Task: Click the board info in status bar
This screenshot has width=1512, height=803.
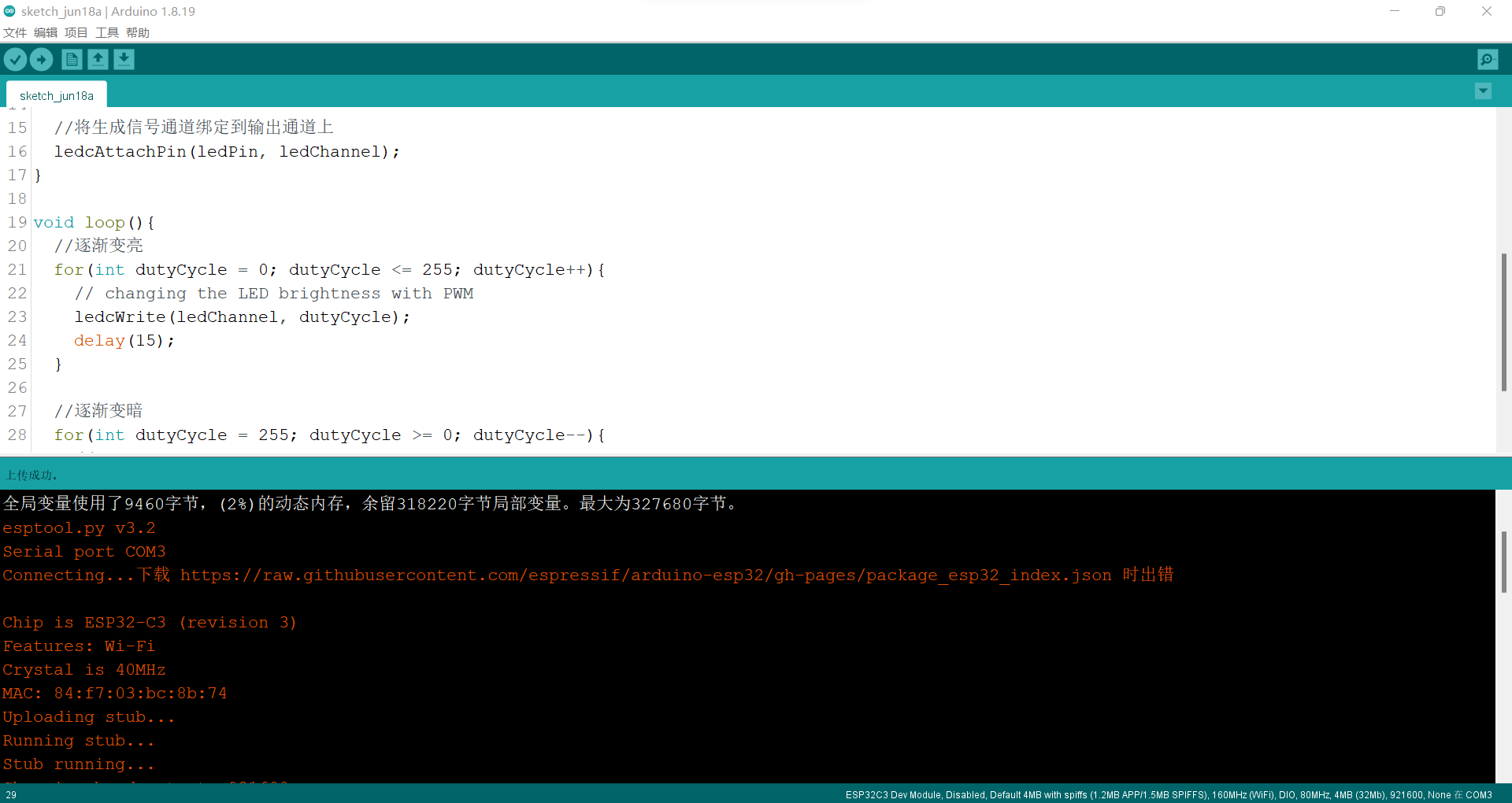Action: point(1169,794)
